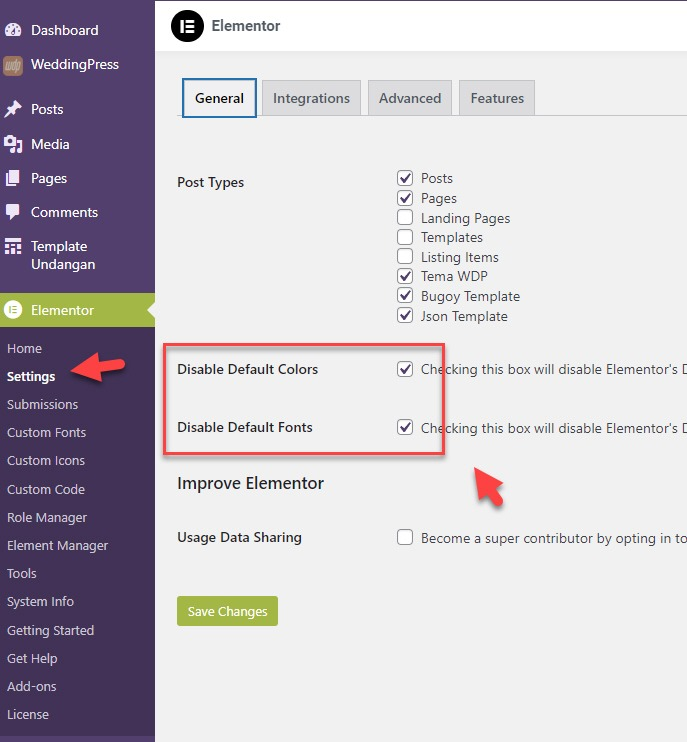The height and width of the screenshot is (742, 687).
Task: Open Get Help submenu link
Action: 32,658
